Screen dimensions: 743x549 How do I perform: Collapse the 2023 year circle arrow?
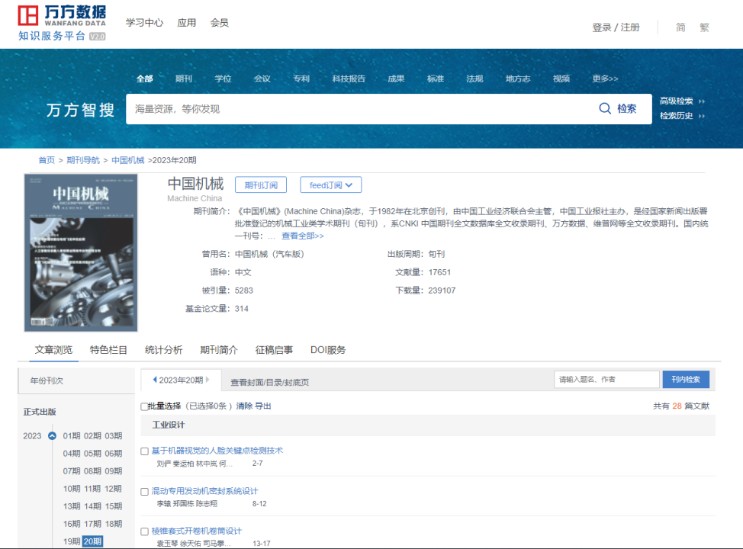pyautogui.click(x=52, y=436)
